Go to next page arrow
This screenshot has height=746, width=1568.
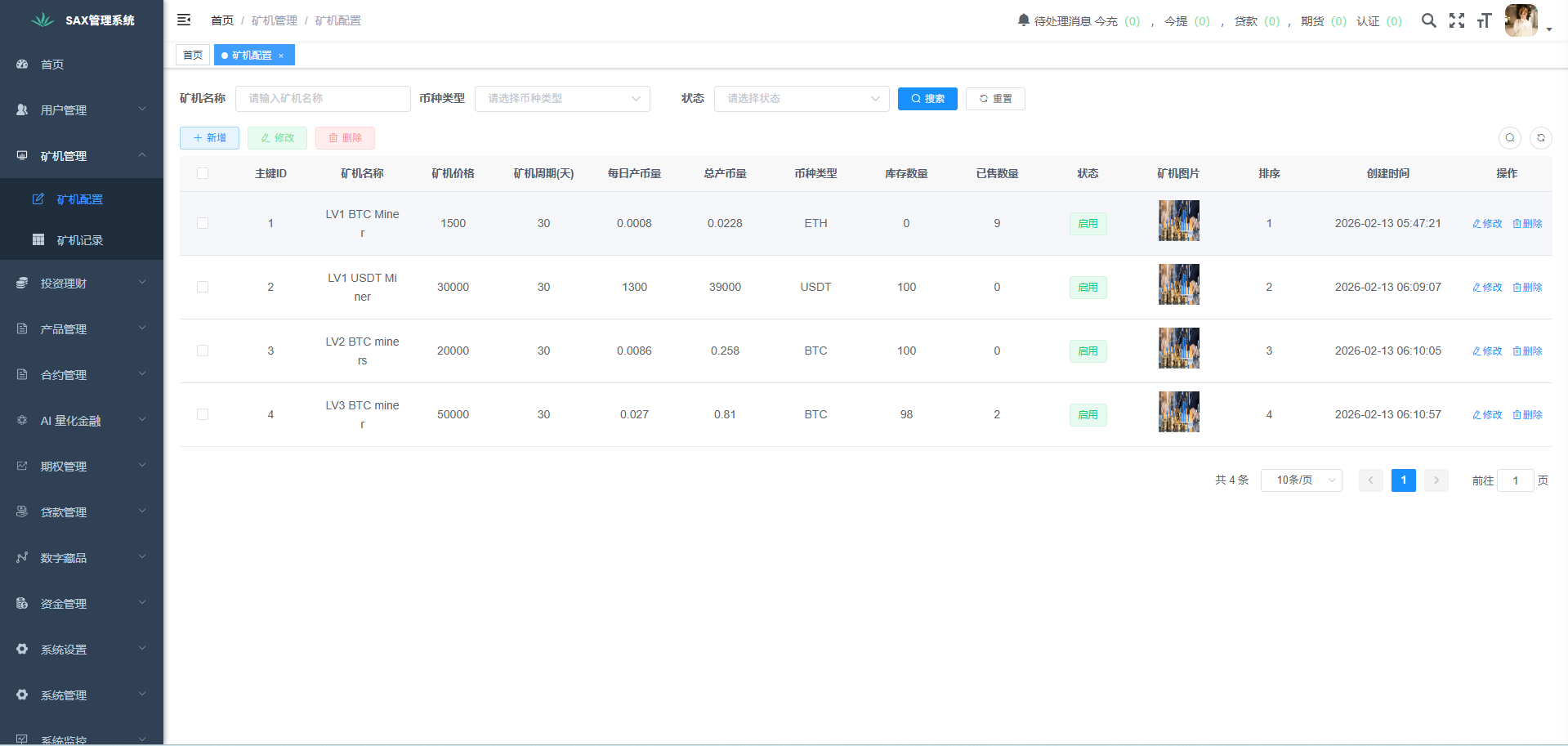1436,480
